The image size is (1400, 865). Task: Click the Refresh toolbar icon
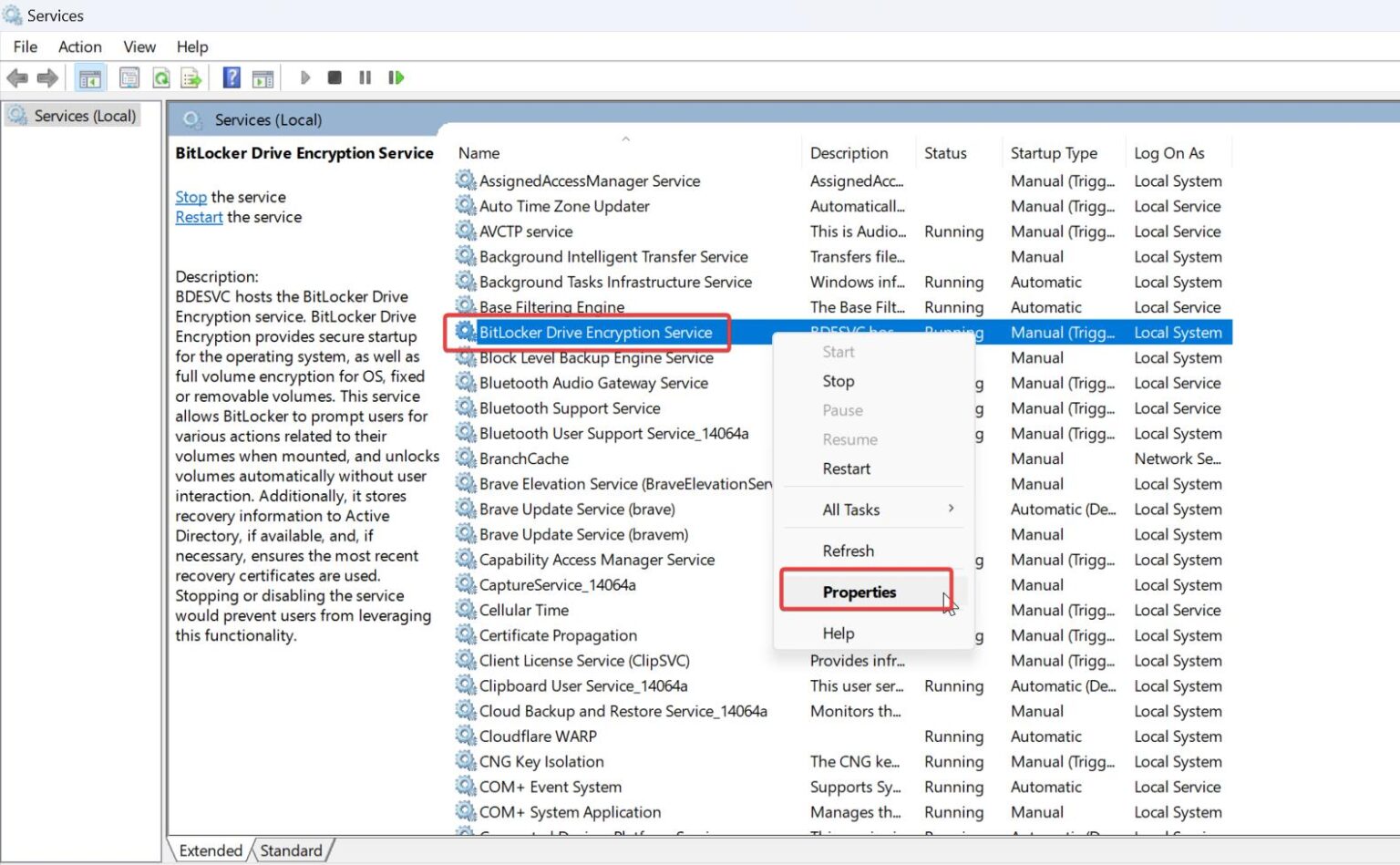(x=161, y=77)
